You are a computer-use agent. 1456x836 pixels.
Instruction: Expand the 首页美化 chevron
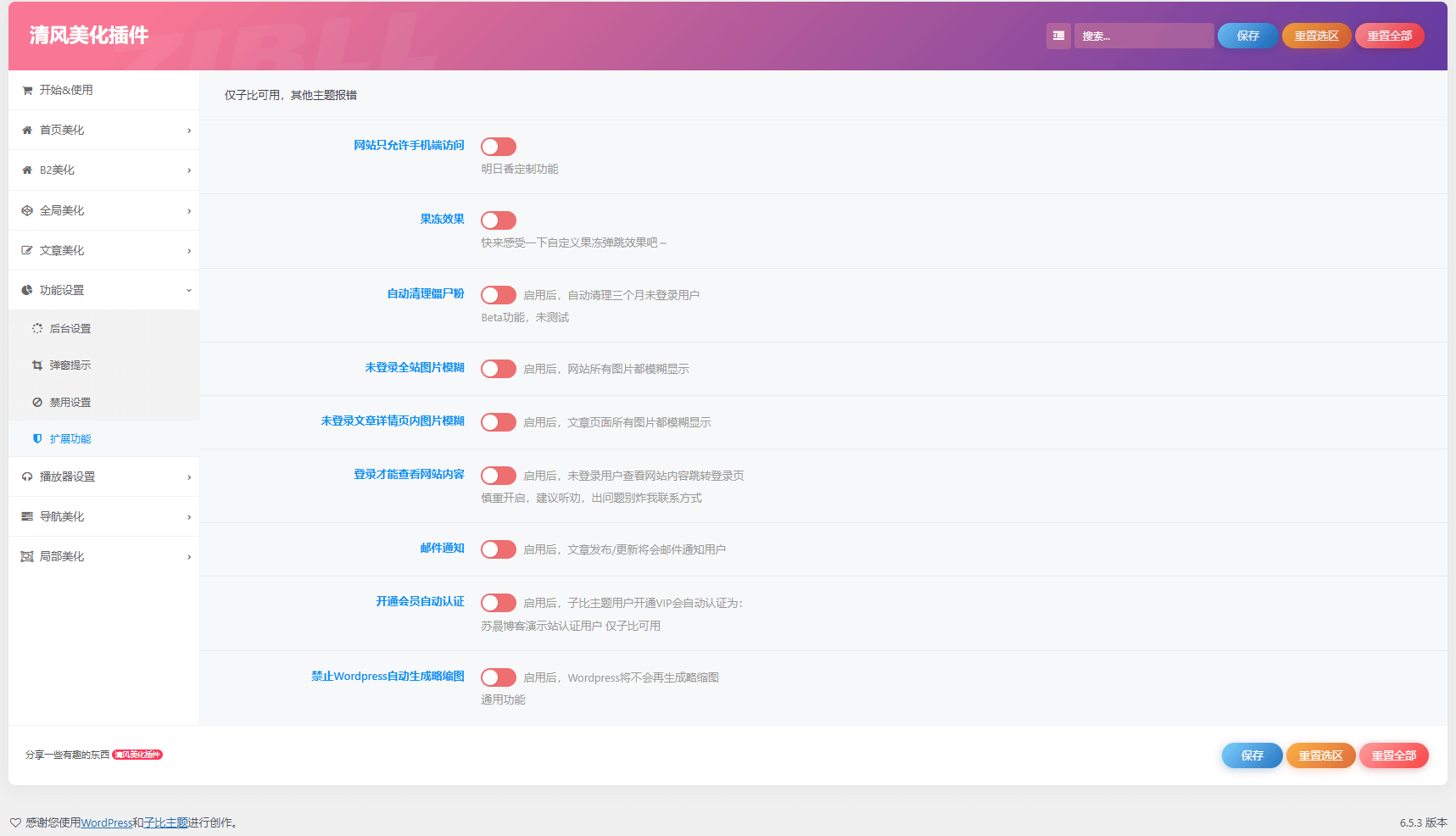pos(189,131)
